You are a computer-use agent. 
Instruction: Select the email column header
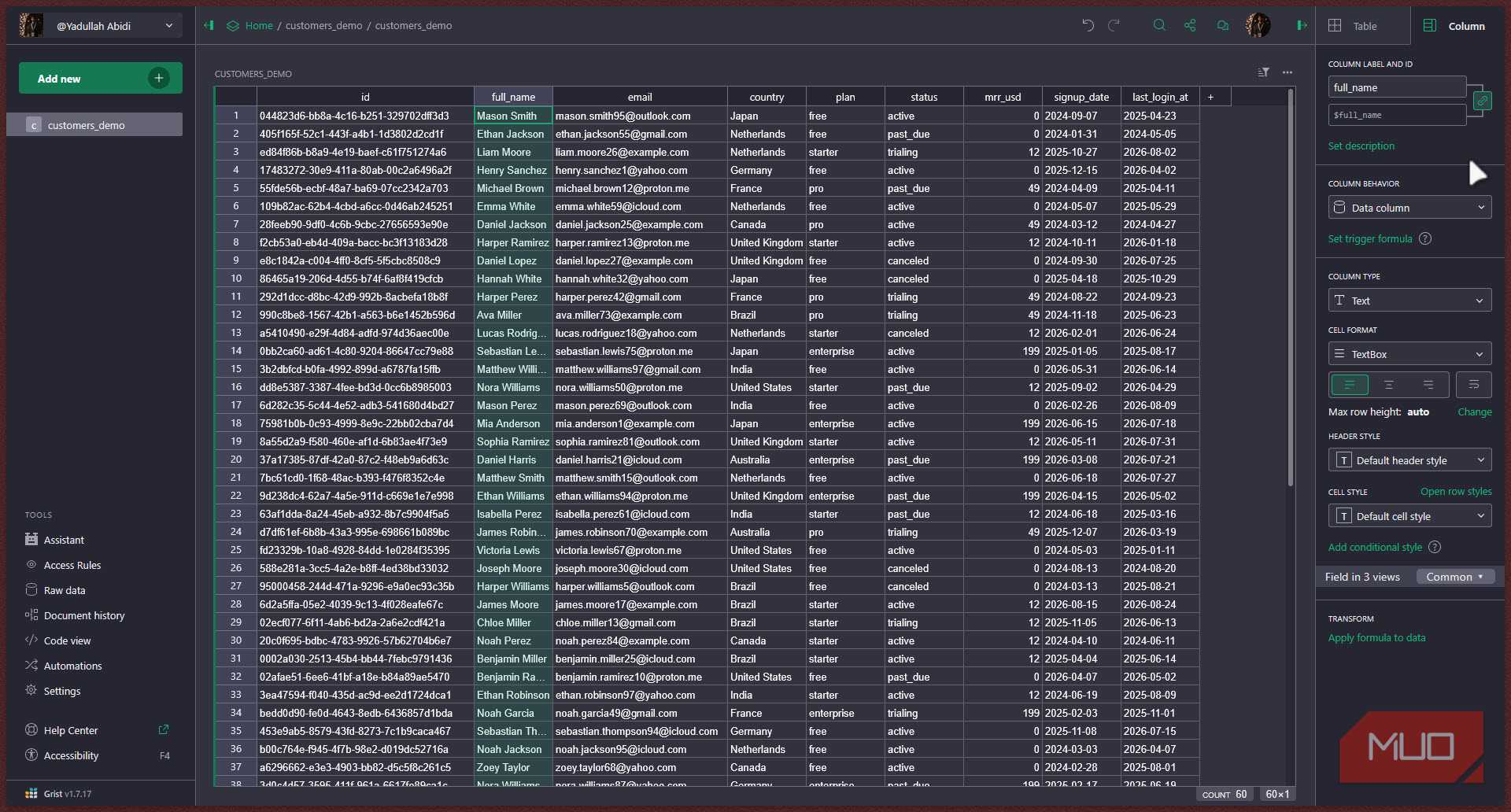click(640, 97)
